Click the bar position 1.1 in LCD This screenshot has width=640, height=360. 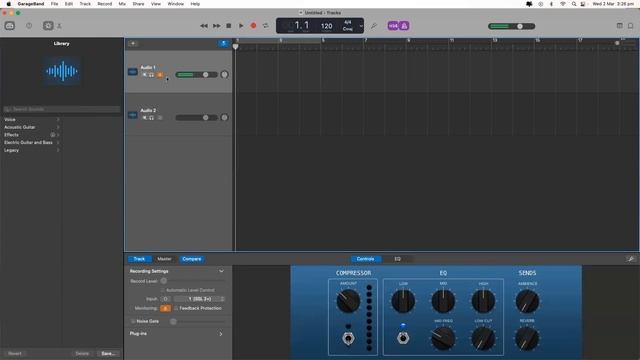click(x=302, y=25)
